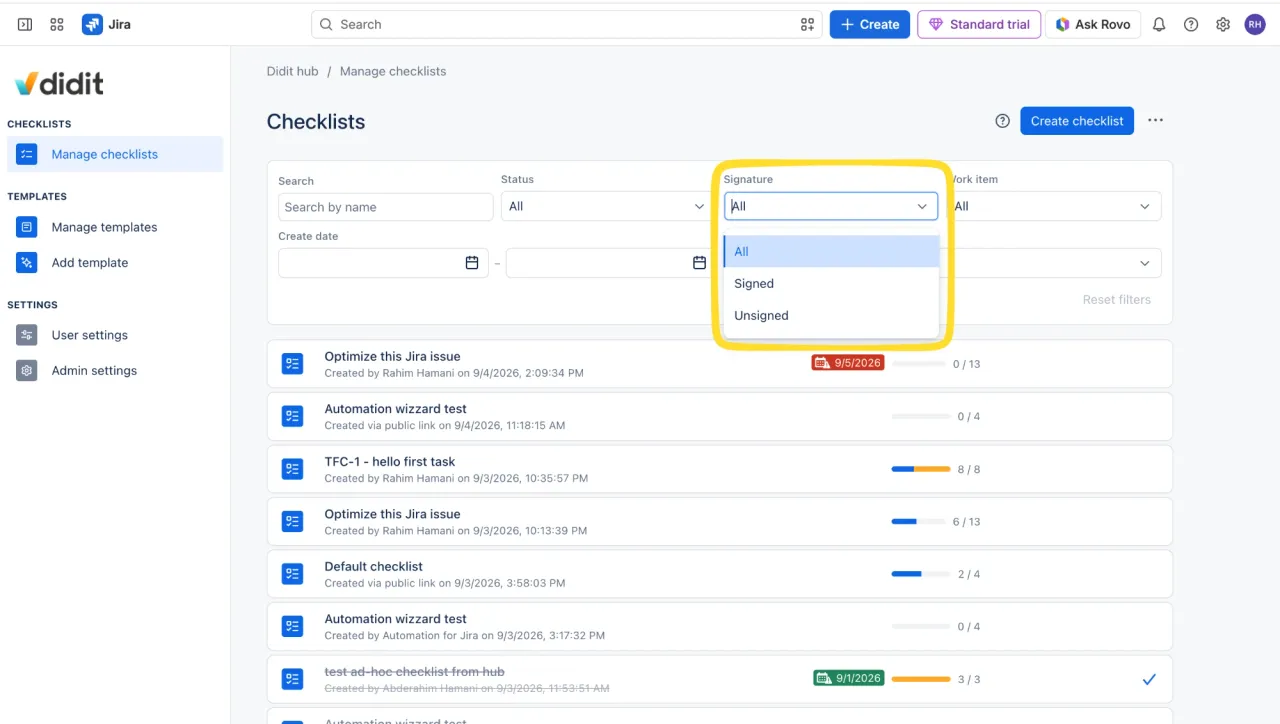Click Reset filters
The image size is (1280, 724).
[1116, 300]
